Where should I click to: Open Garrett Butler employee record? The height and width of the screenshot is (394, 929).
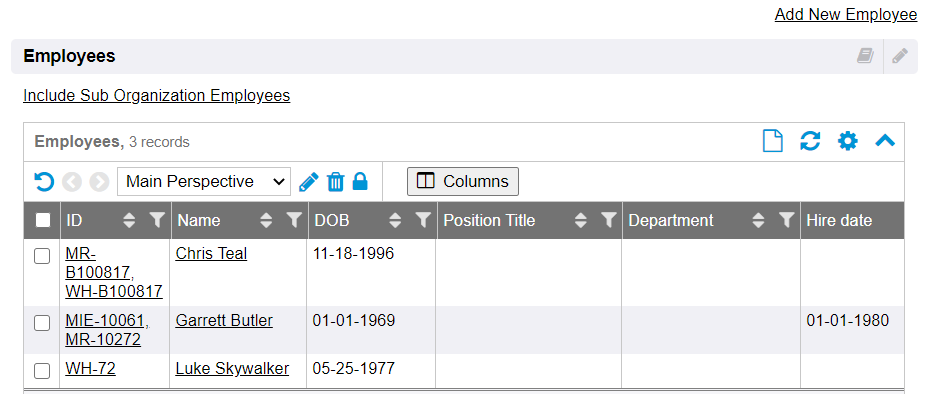coord(224,321)
